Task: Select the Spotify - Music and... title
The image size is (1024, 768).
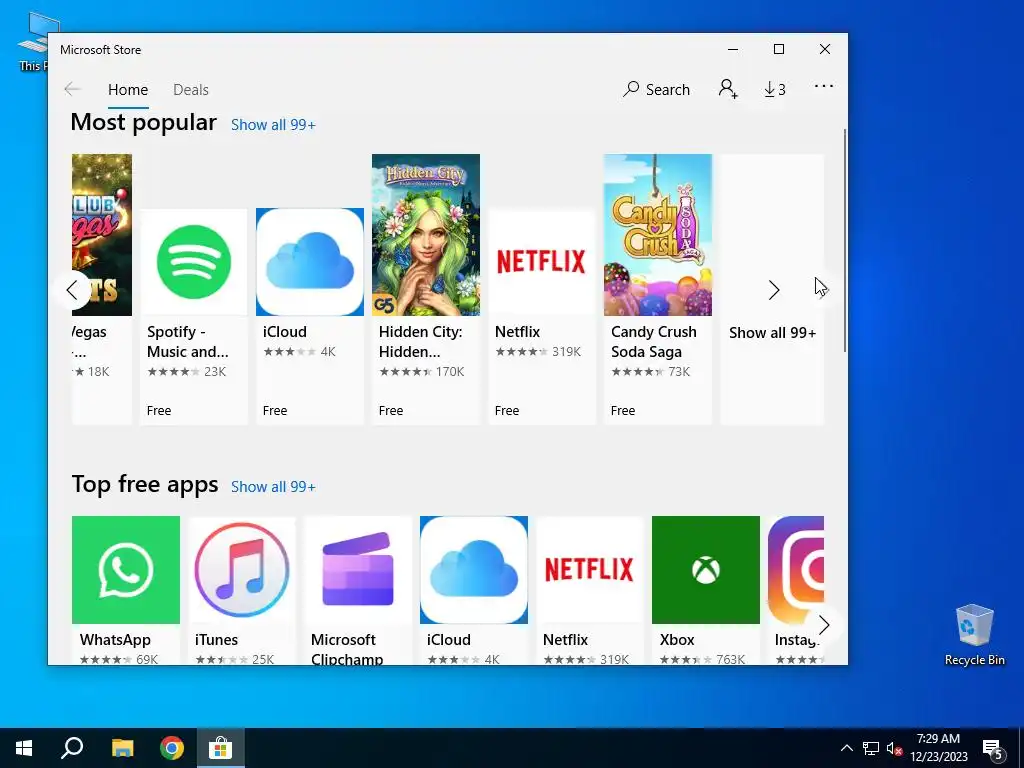Action: click(x=188, y=342)
